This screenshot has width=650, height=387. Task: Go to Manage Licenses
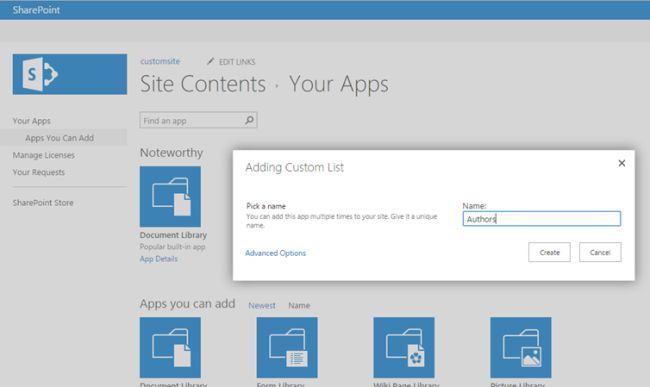pos(44,155)
